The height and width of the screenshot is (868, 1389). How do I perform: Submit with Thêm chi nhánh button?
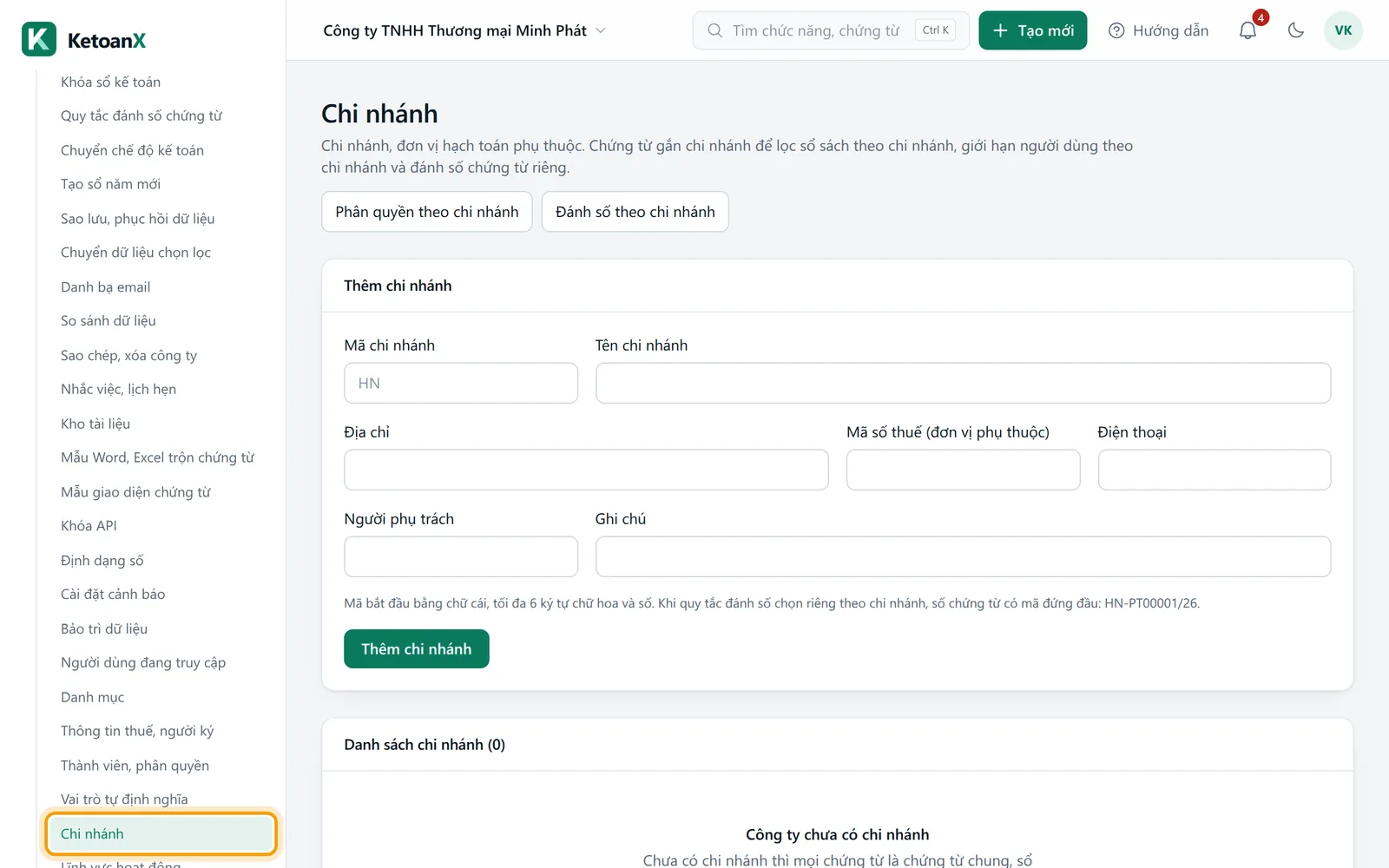click(x=417, y=649)
